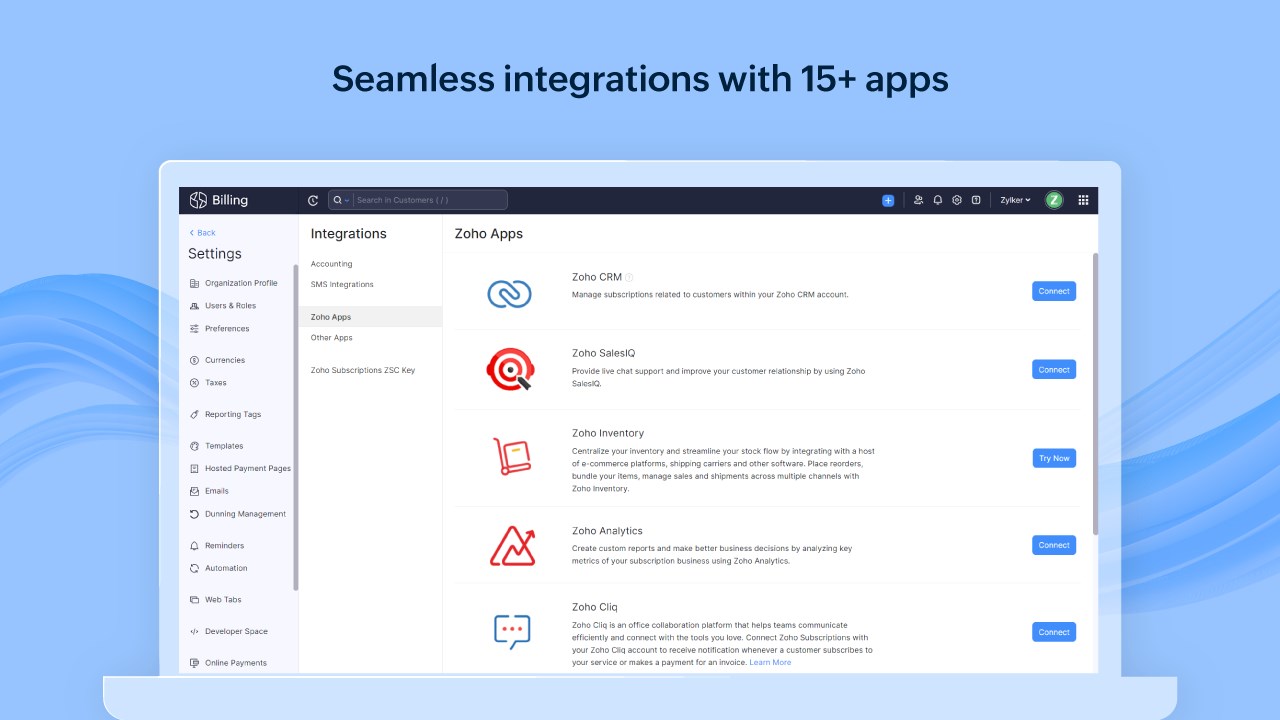
Task: Click the Zoho Inventory title text
Action: click(x=608, y=433)
